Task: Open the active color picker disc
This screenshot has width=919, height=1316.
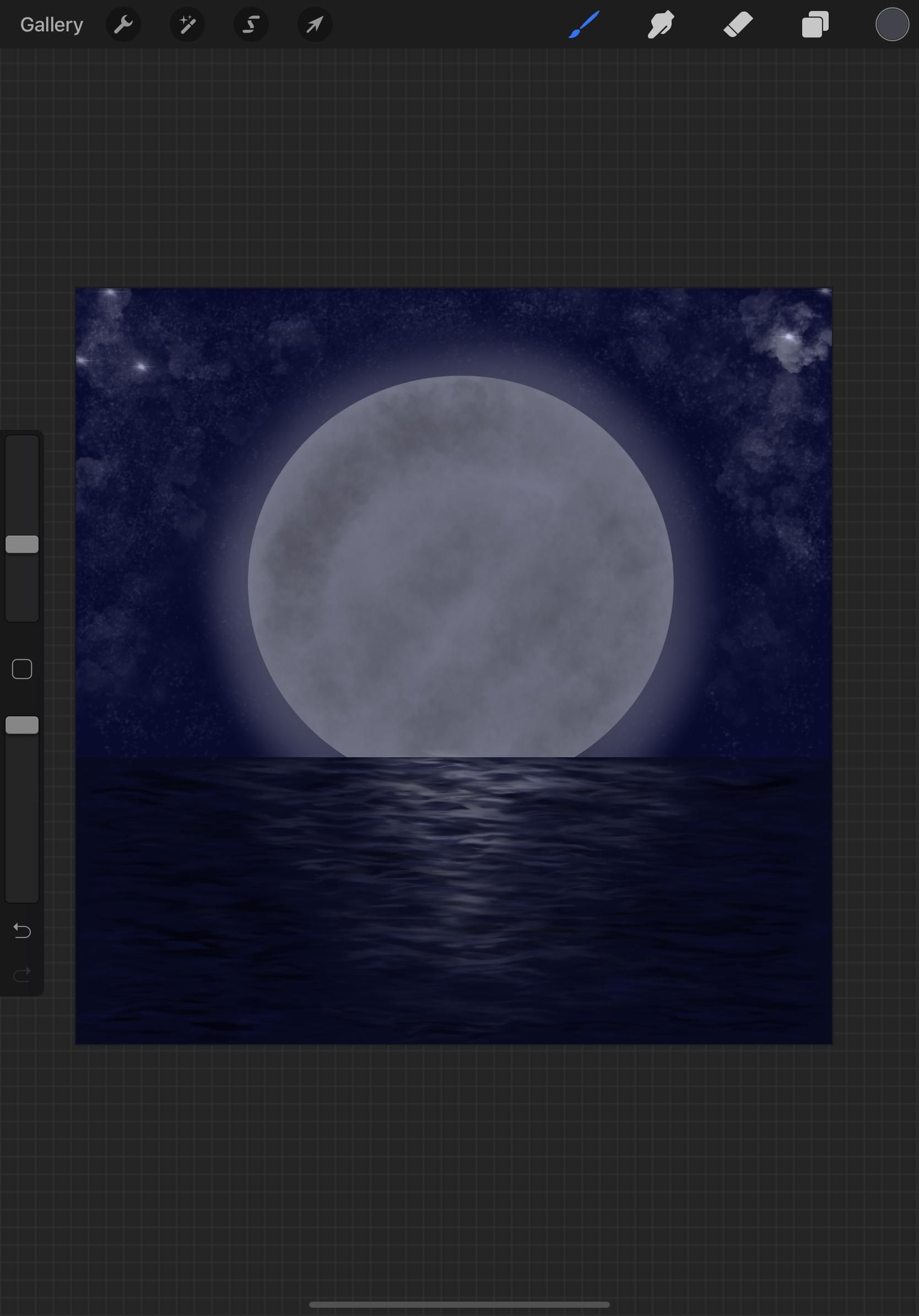Action: (x=891, y=24)
